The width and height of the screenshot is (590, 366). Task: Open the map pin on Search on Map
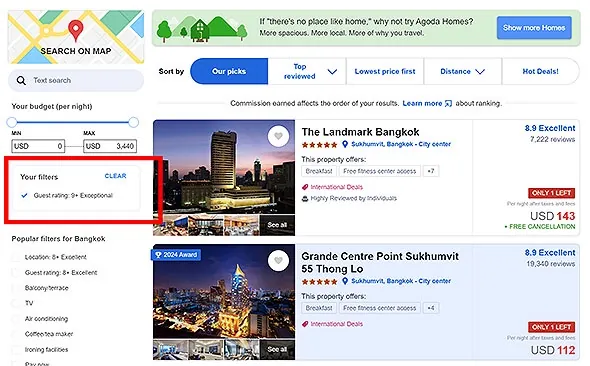[76, 30]
